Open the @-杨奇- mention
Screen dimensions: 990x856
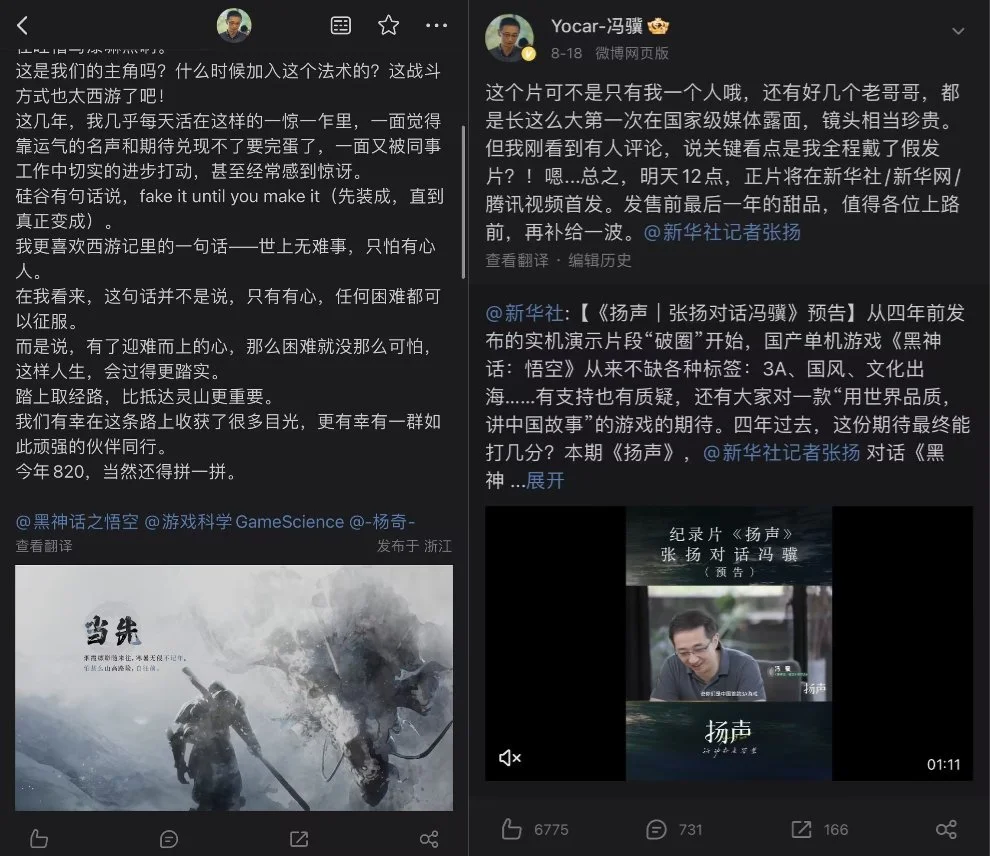pyautogui.click(x=381, y=522)
